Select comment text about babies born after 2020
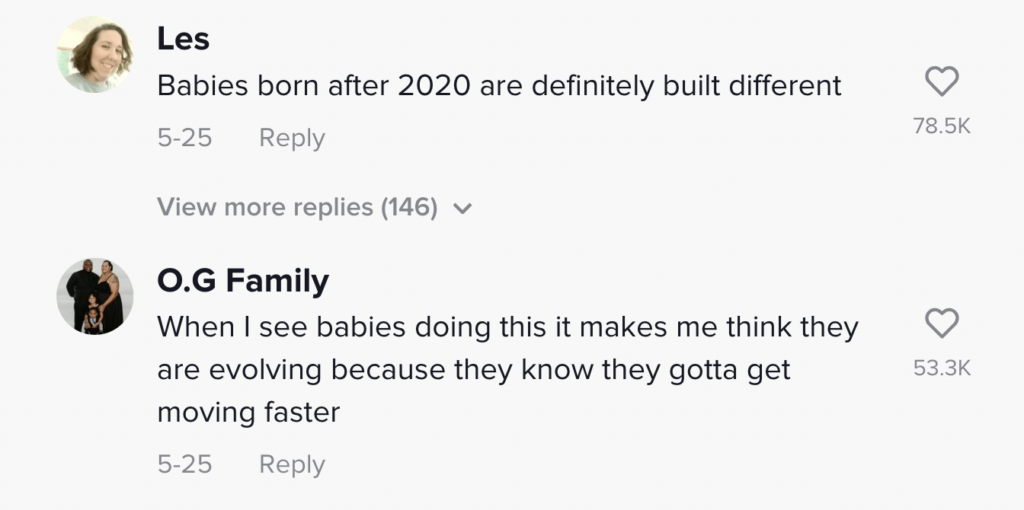The width and height of the screenshot is (1024, 510). tap(499, 86)
